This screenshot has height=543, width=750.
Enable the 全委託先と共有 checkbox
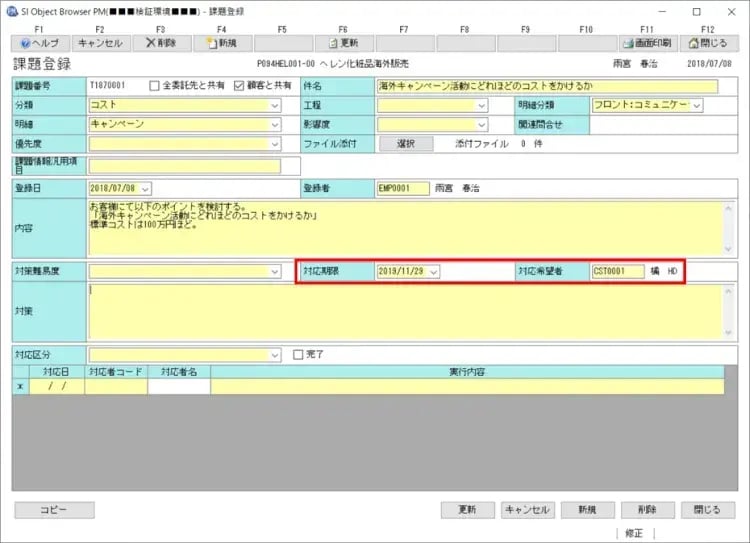pos(154,86)
